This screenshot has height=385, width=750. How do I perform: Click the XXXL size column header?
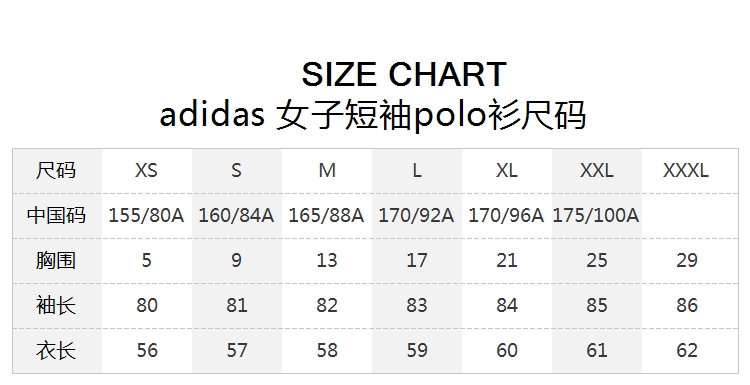(686, 170)
